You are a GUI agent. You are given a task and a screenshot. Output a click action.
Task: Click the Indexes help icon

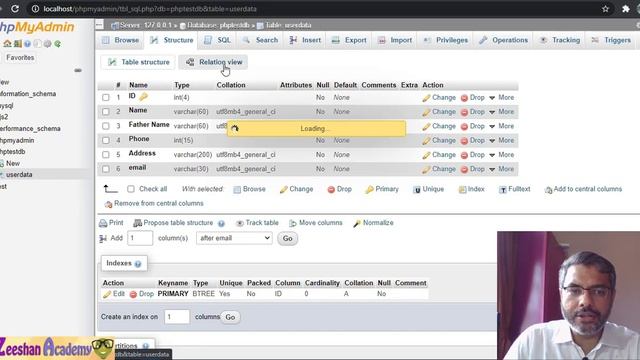coord(138,264)
